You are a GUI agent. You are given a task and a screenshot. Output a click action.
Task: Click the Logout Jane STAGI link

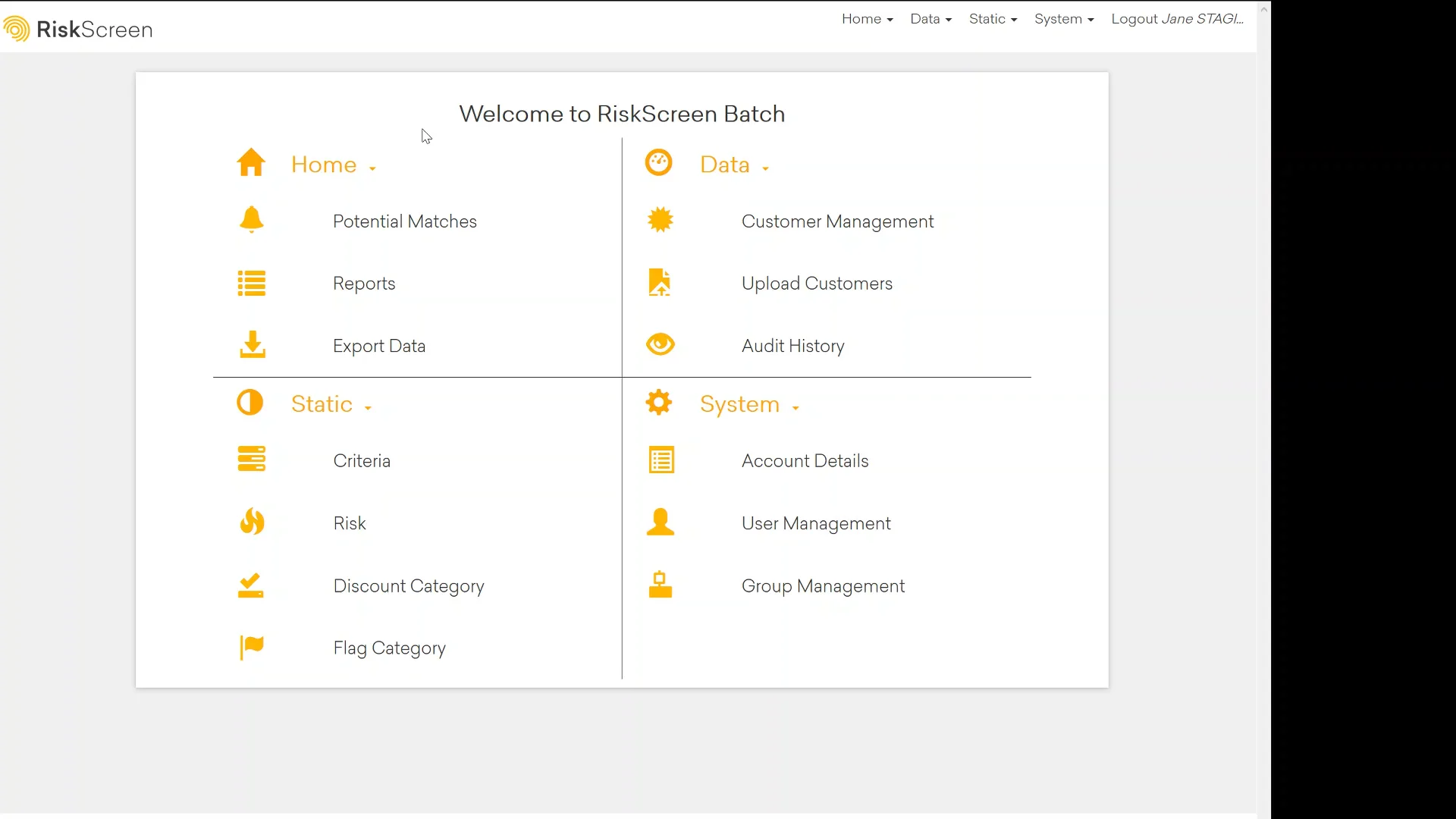(x=1177, y=19)
